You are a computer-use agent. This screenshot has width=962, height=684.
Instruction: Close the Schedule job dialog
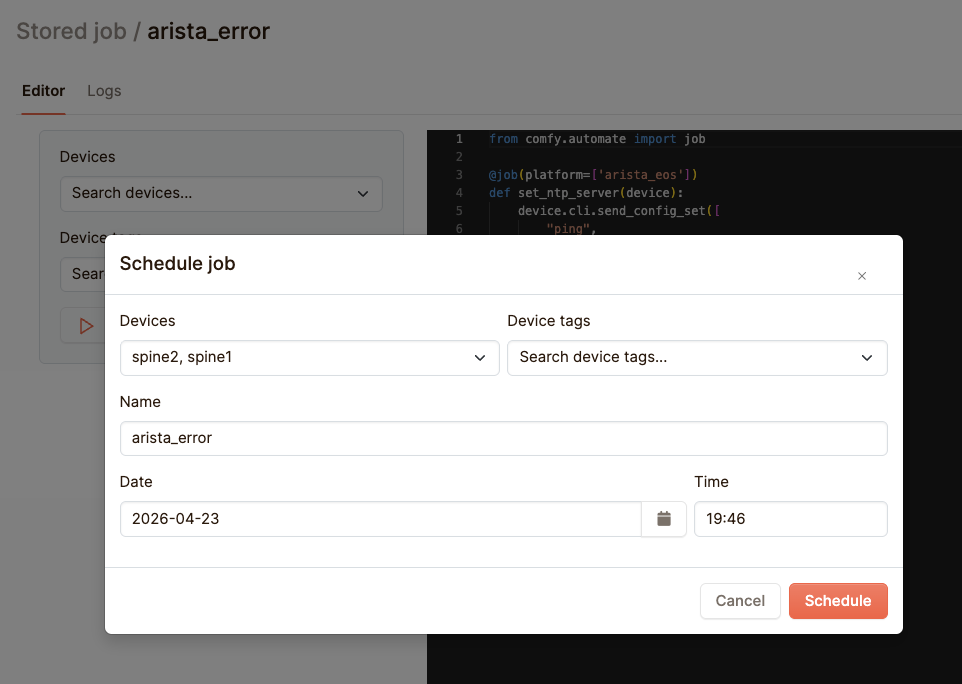(x=861, y=276)
